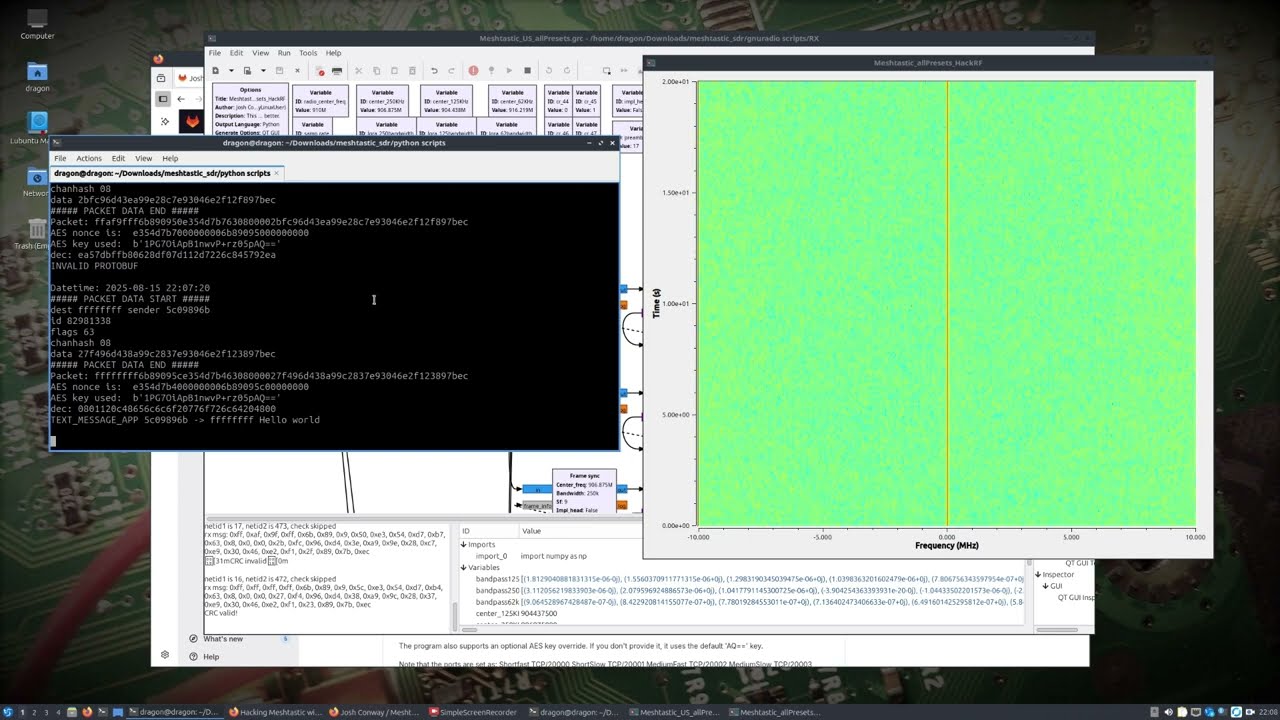This screenshot has height=720, width=1280.
Task: Toggle the Firefox sidebar icon
Action: (163, 99)
